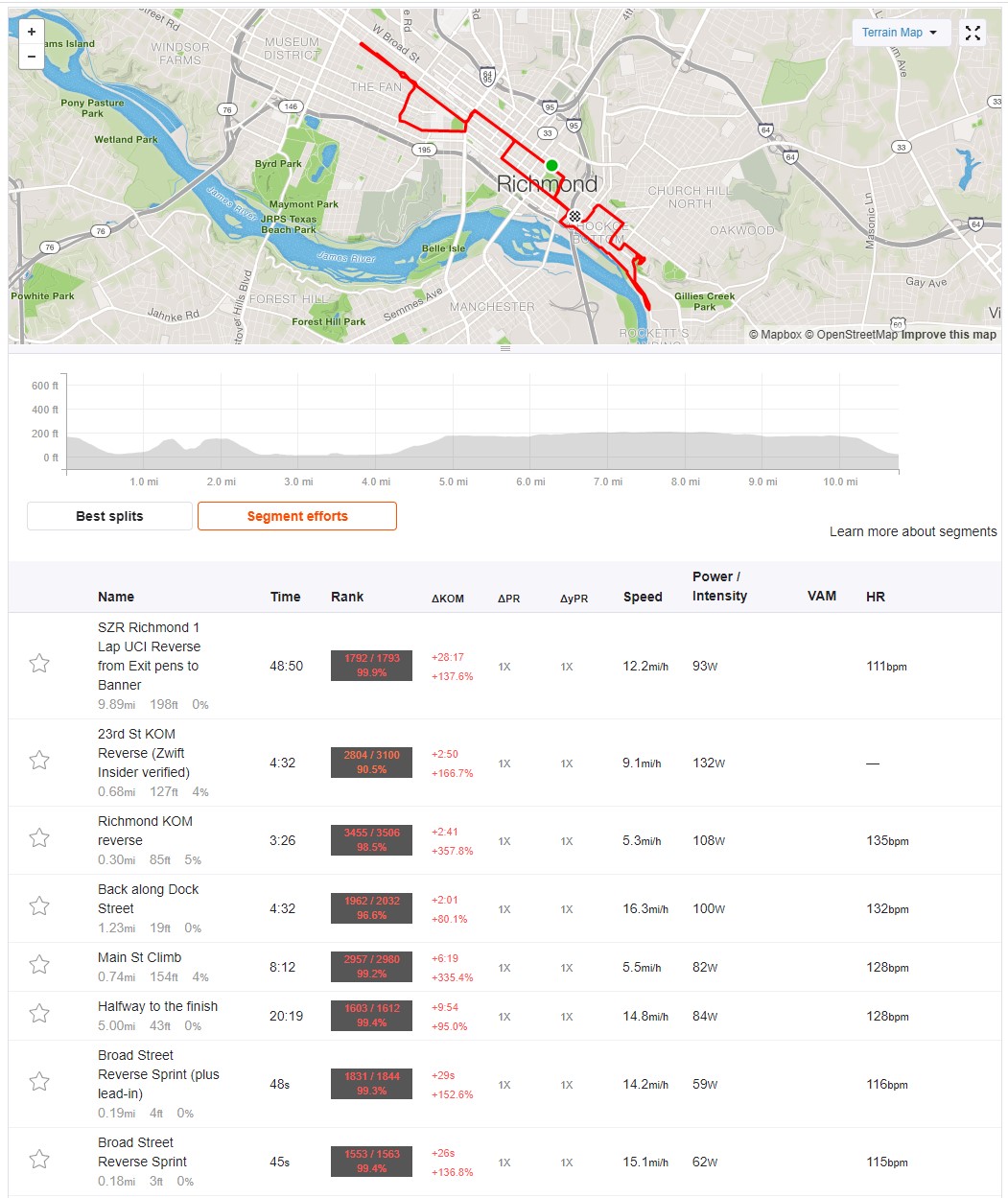The height and width of the screenshot is (1198, 1008).
Task: Select the Segment efforts tab
Action: (297, 516)
